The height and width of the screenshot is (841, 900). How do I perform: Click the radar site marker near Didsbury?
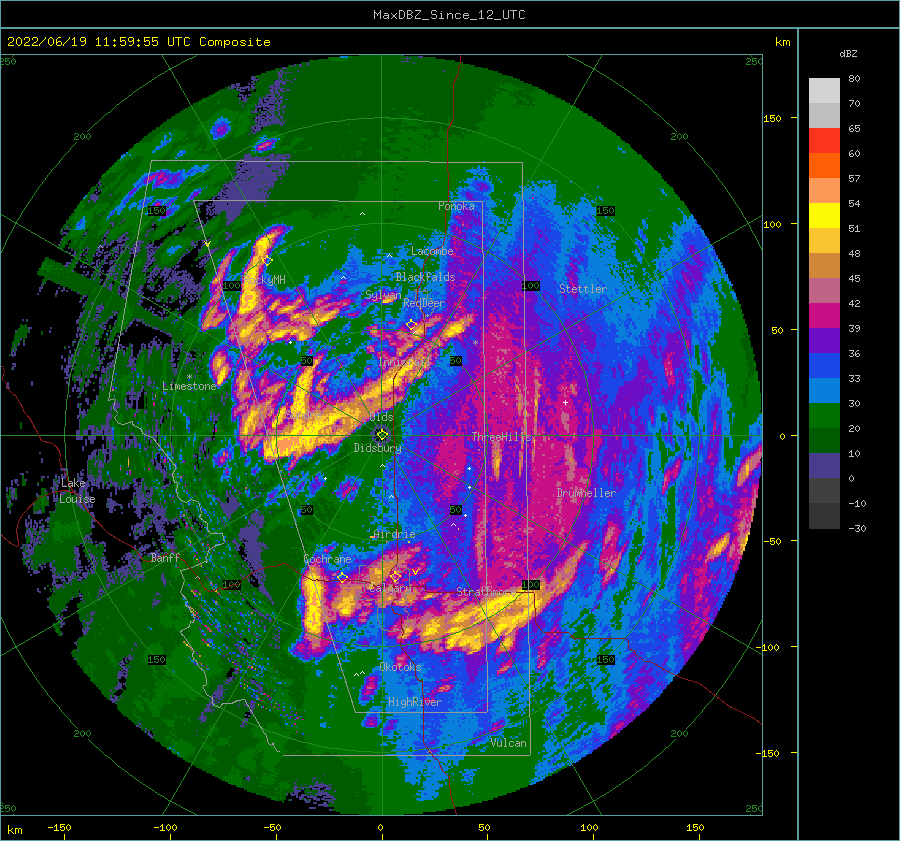click(382, 435)
